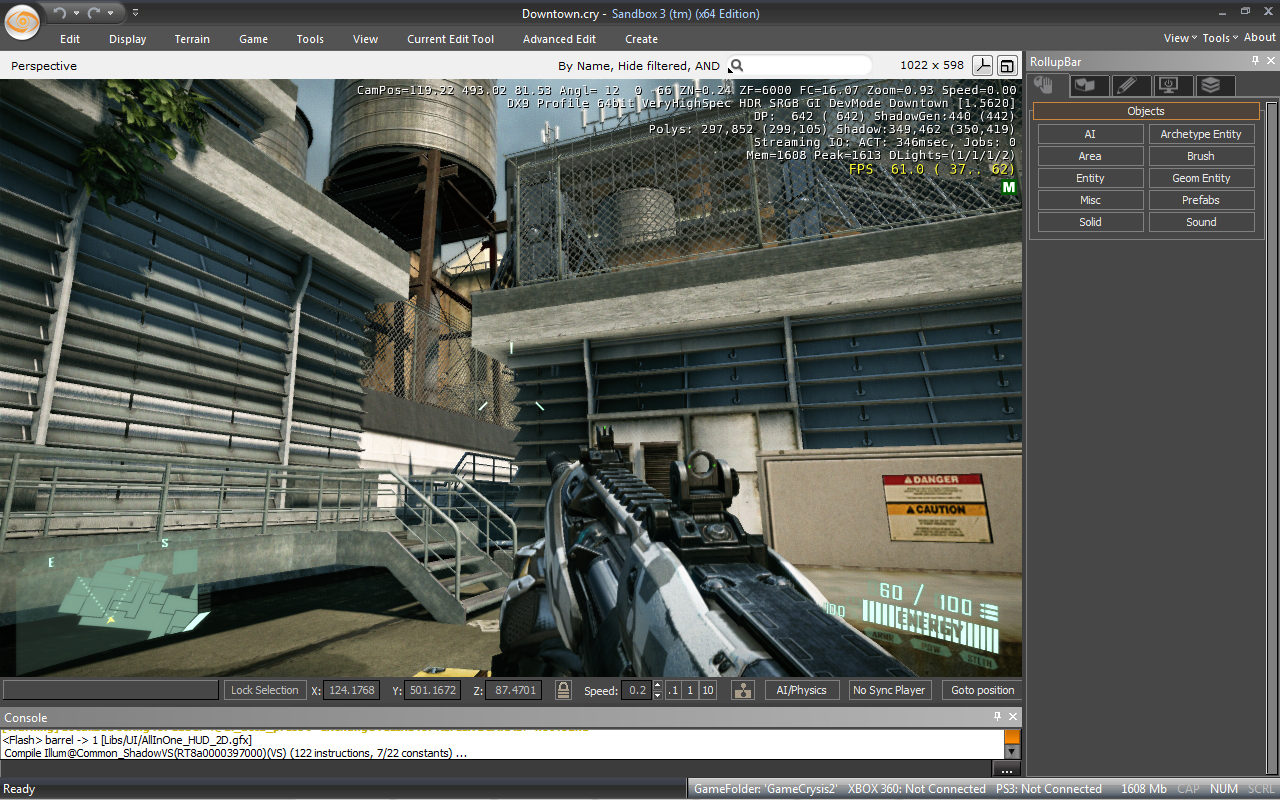
Task: Click the selection name field in status bar
Action: (111, 690)
